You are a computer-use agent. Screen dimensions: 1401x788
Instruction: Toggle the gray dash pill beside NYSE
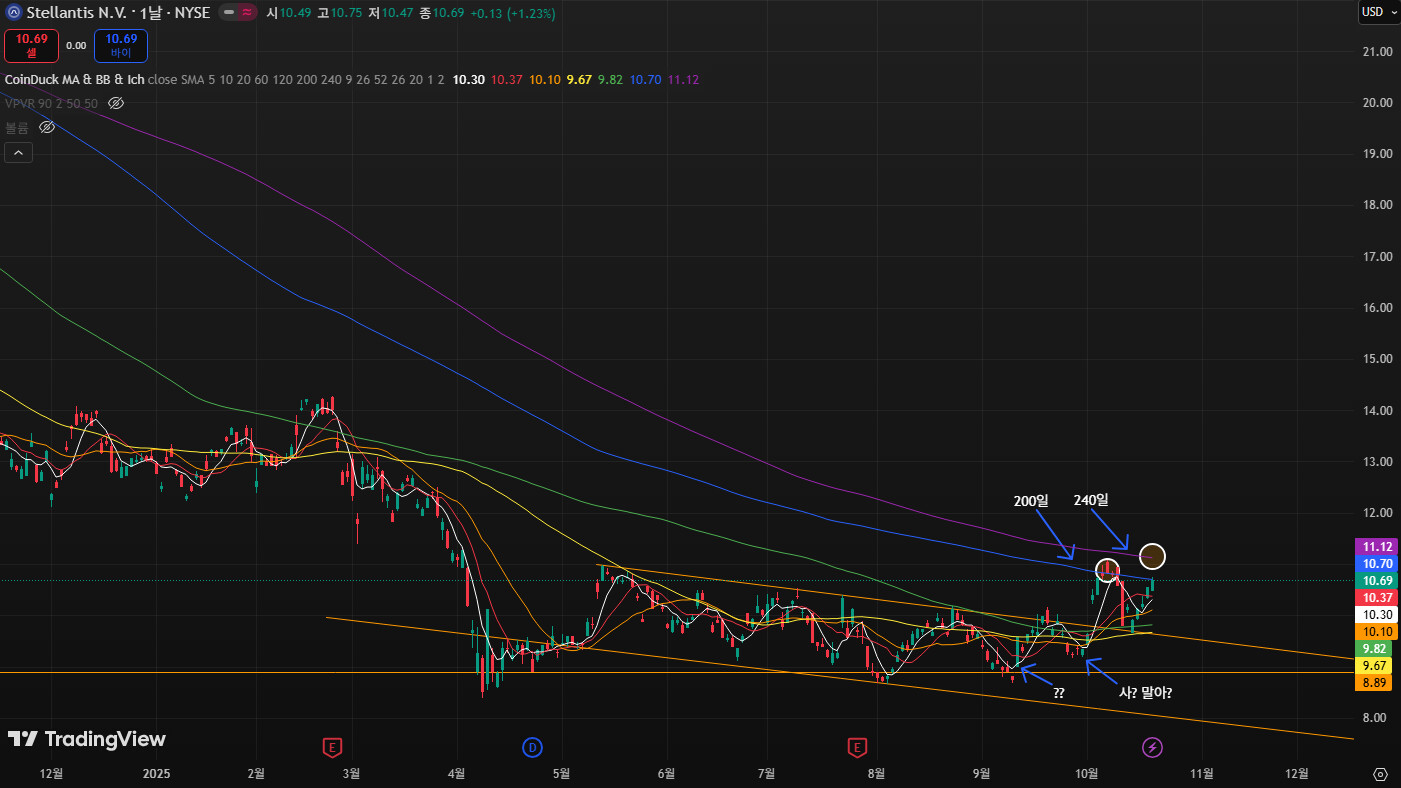coord(228,13)
